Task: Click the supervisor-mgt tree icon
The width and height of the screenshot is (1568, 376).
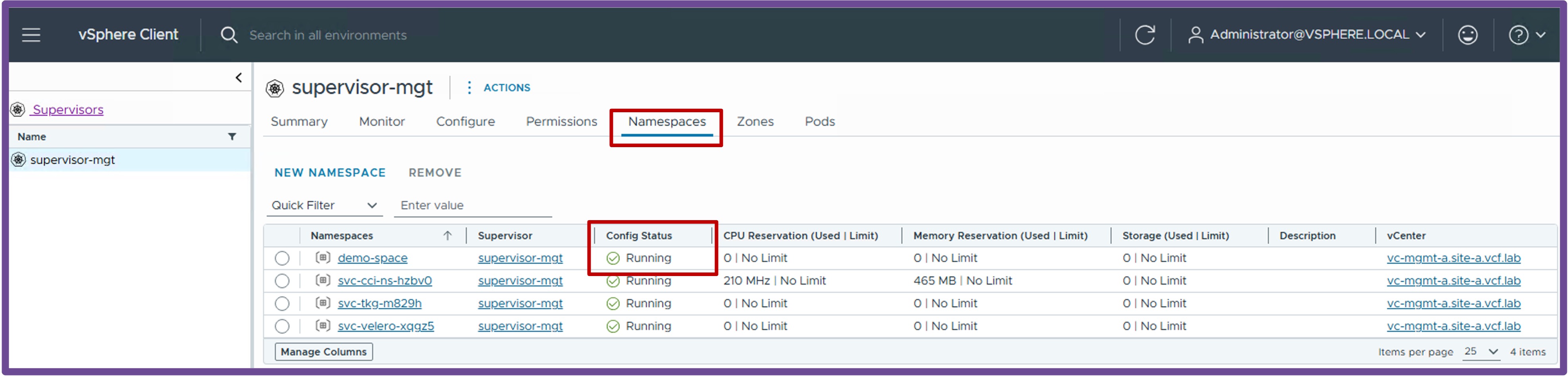Action: [19, 159]
